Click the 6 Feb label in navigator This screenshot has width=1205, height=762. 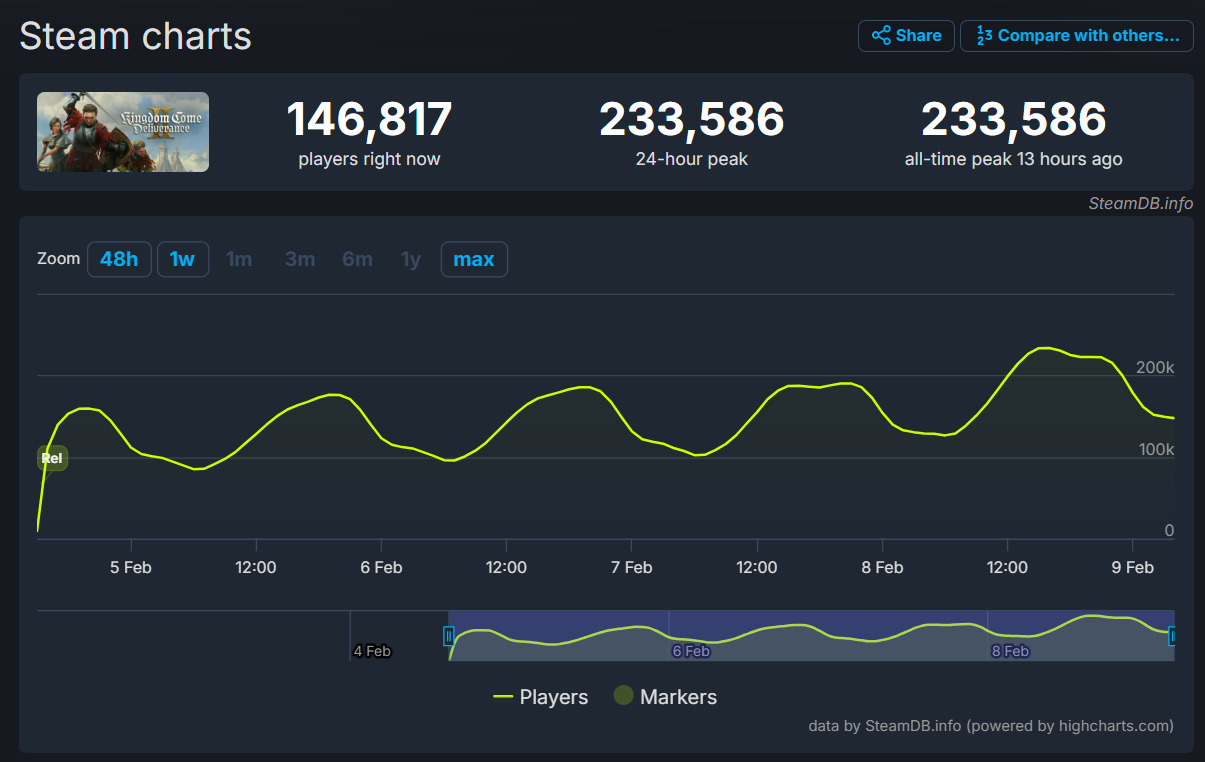(x=691, y=651)
